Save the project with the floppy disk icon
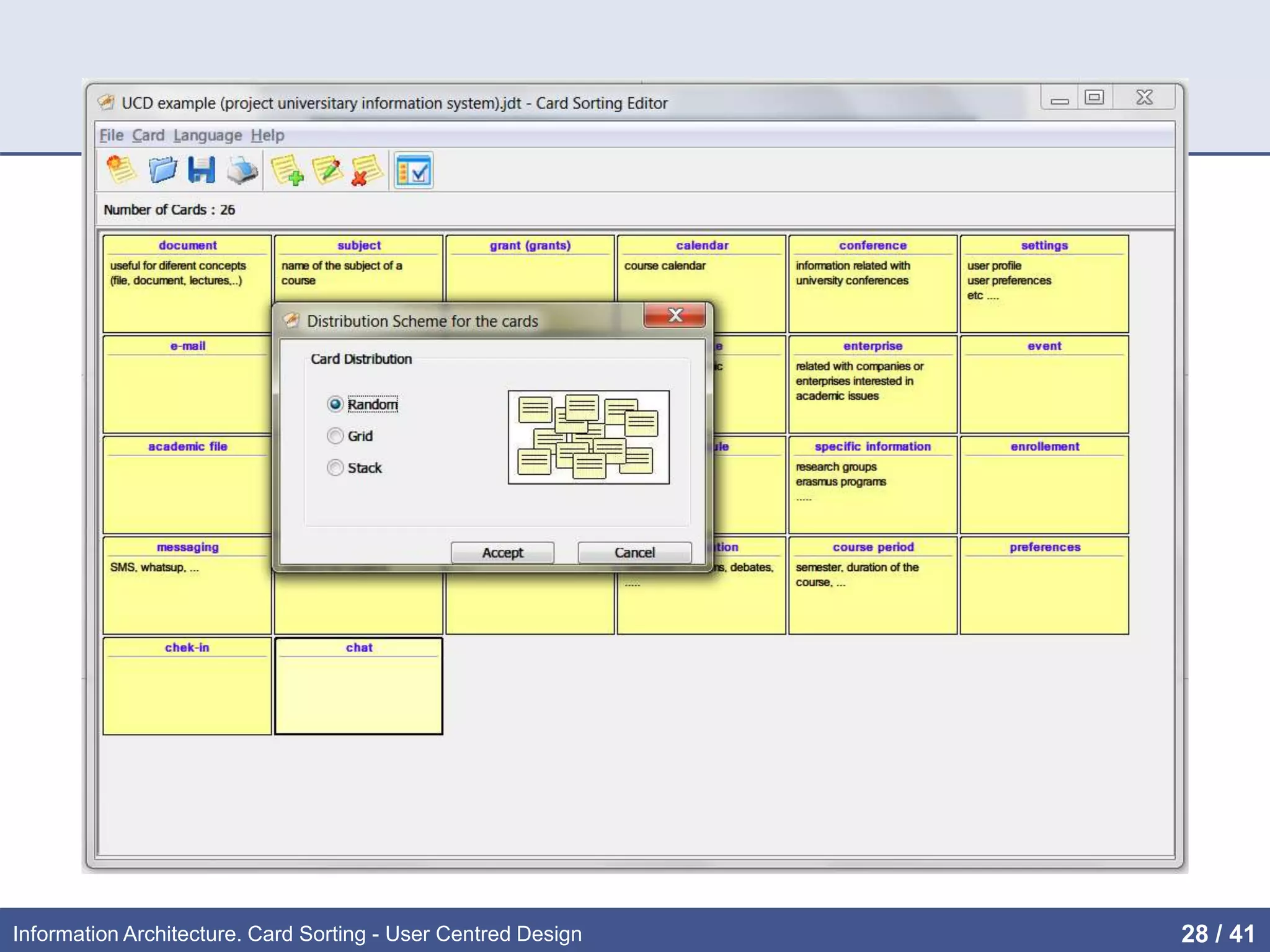Viewport: 1270px width, 952px height. [x=202, y=170]
